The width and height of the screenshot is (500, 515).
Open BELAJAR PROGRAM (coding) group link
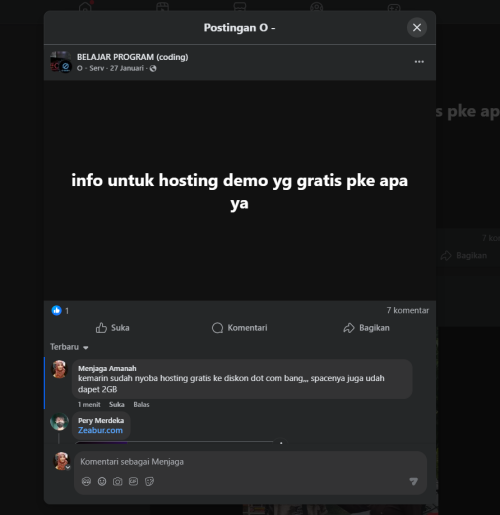[x=132, y=57]
